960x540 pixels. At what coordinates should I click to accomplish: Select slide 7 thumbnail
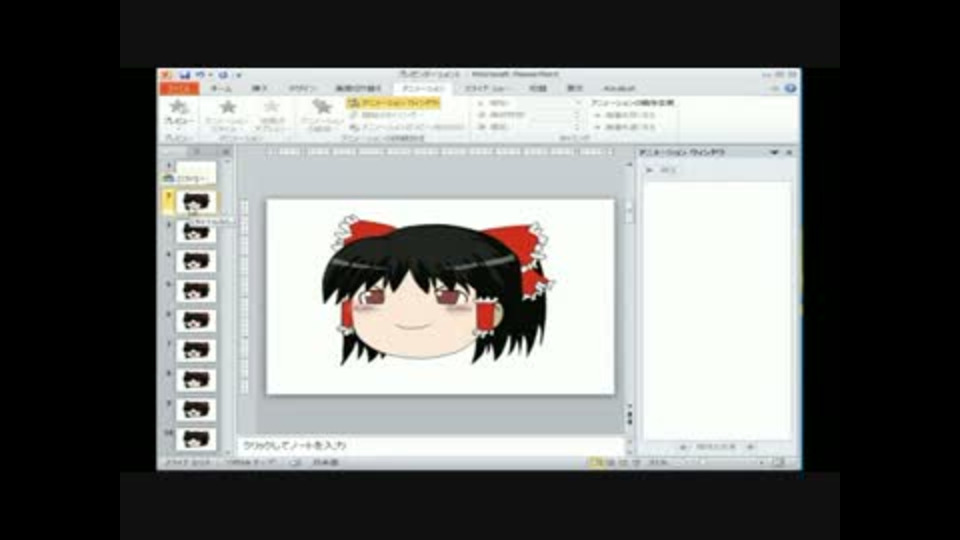click(x=196, y=350)
